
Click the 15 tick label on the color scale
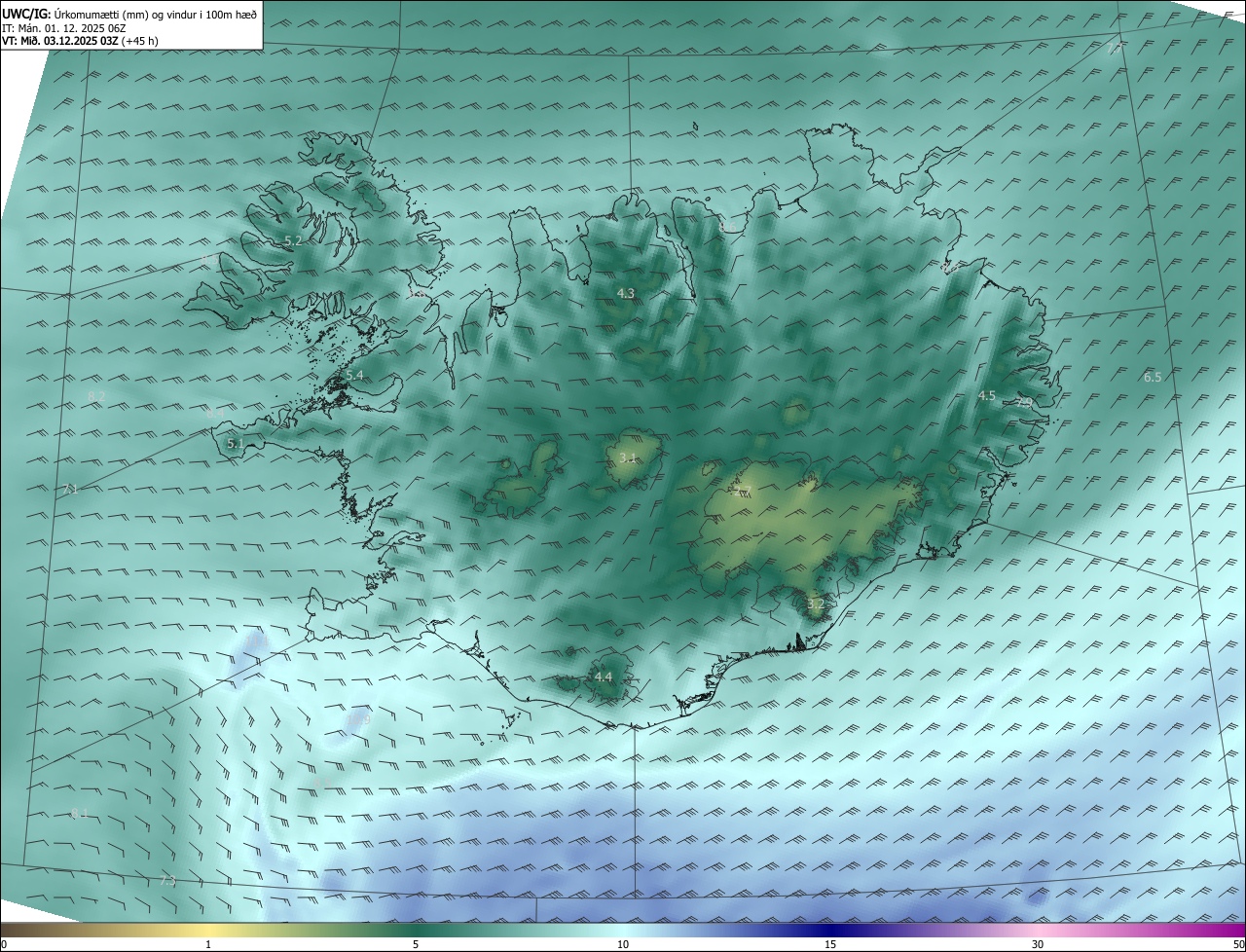click(830, 944)
